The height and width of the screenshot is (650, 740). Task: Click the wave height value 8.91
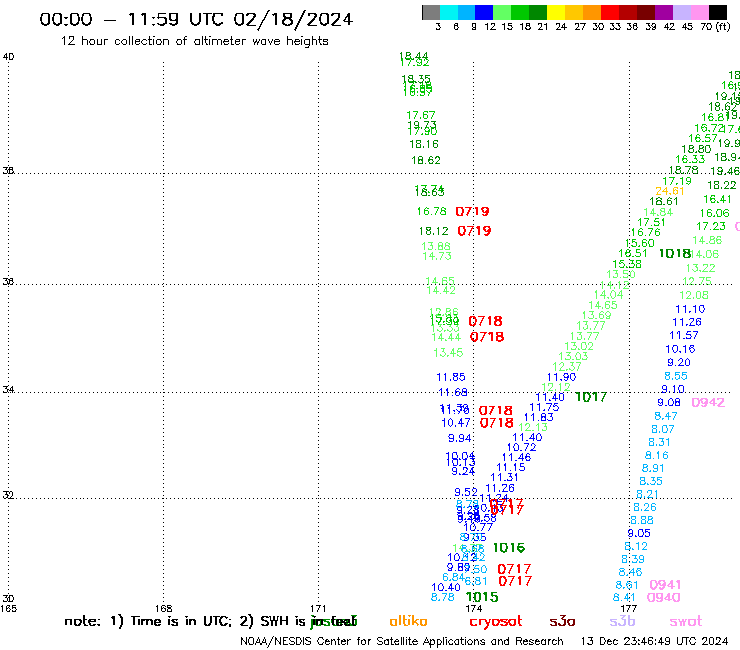pos(653,468)
